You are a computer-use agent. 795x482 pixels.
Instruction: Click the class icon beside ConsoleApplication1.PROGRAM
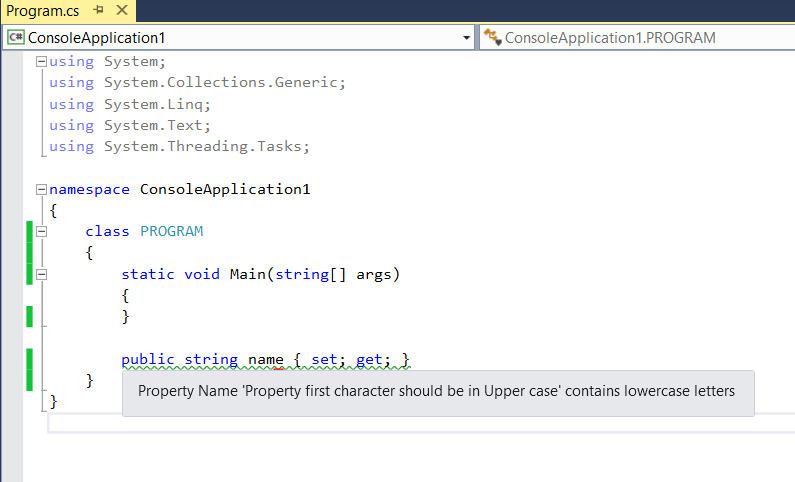coord(492,37)
